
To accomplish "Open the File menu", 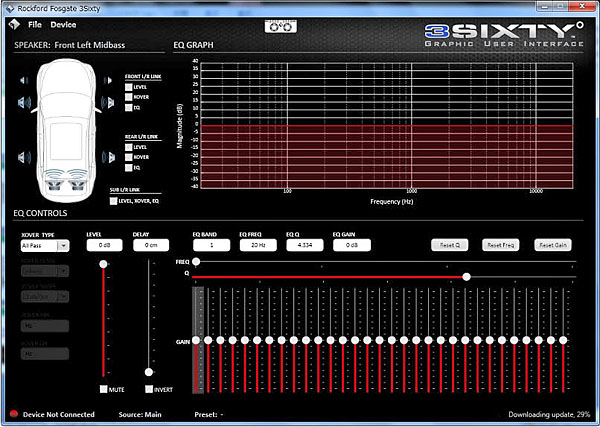I will (35, 25).
